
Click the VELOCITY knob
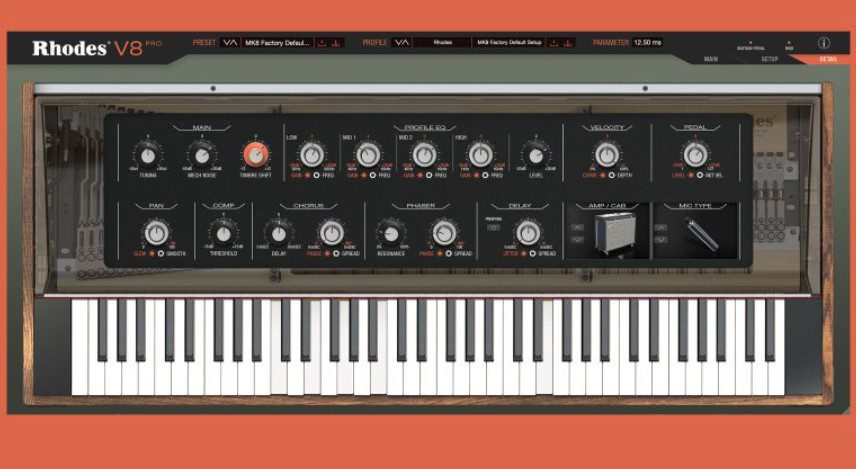(607, 155)
